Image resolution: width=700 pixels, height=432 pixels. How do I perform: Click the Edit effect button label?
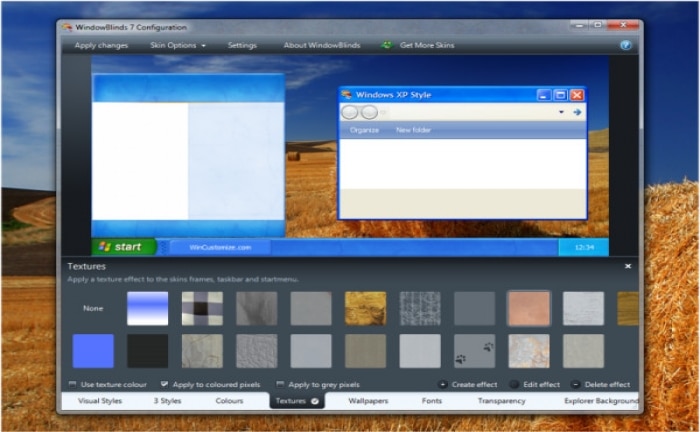pyautogui.click(x=541, y=384)
